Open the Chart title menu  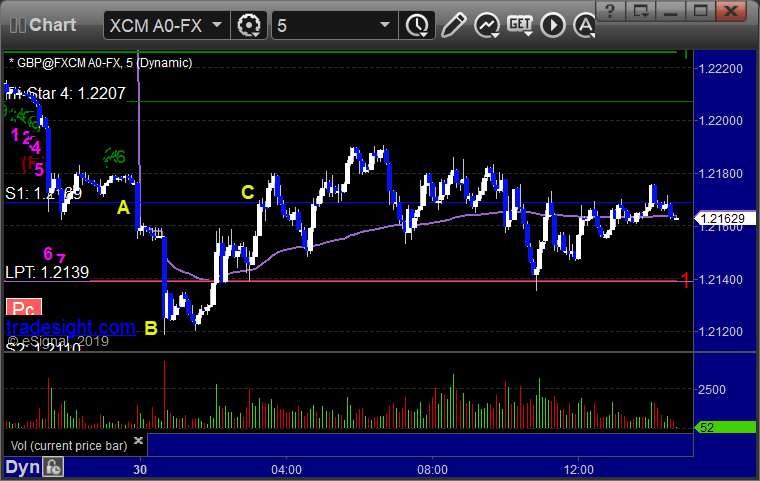click(x=52, y=25)
